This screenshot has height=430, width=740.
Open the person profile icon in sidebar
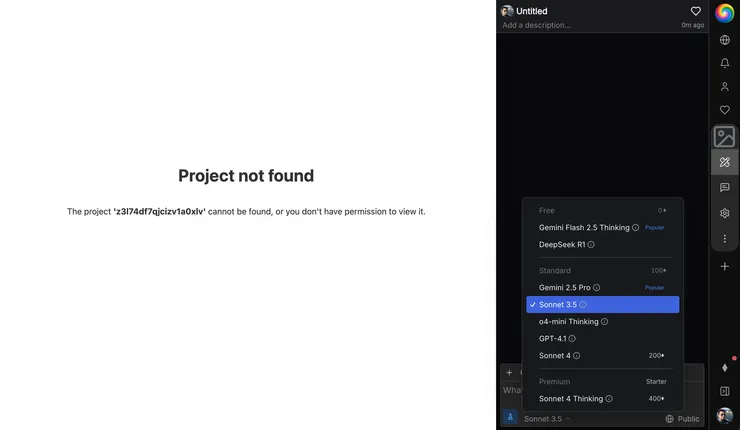724,87
